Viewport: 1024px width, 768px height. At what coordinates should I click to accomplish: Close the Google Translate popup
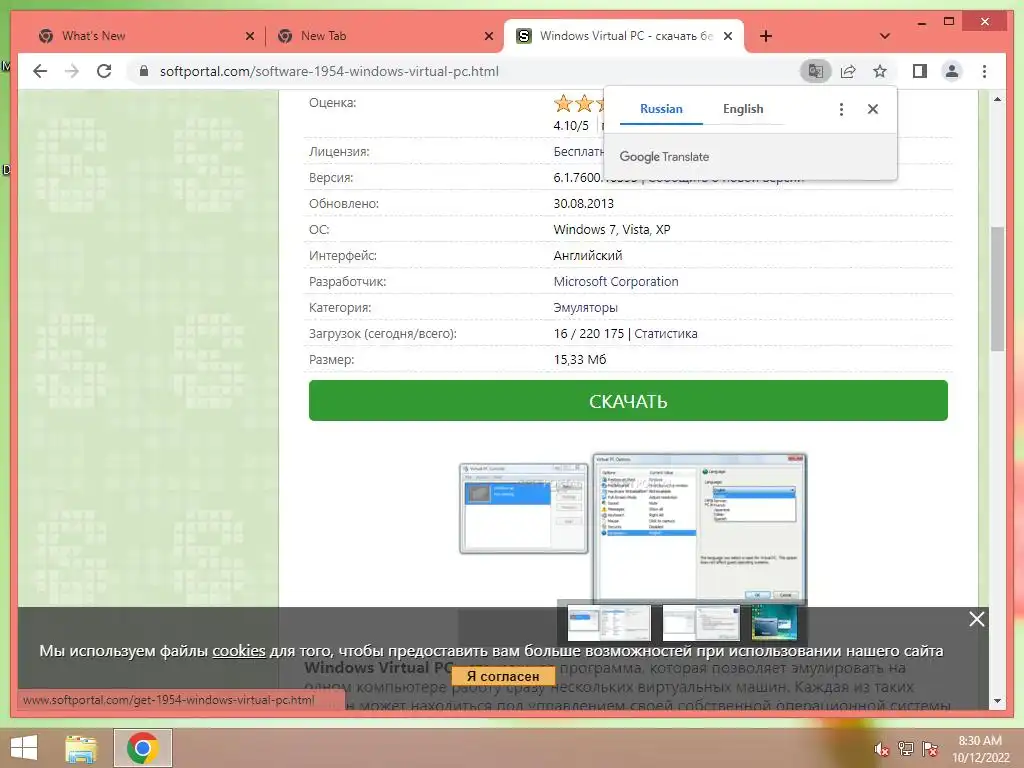[872, 109]
